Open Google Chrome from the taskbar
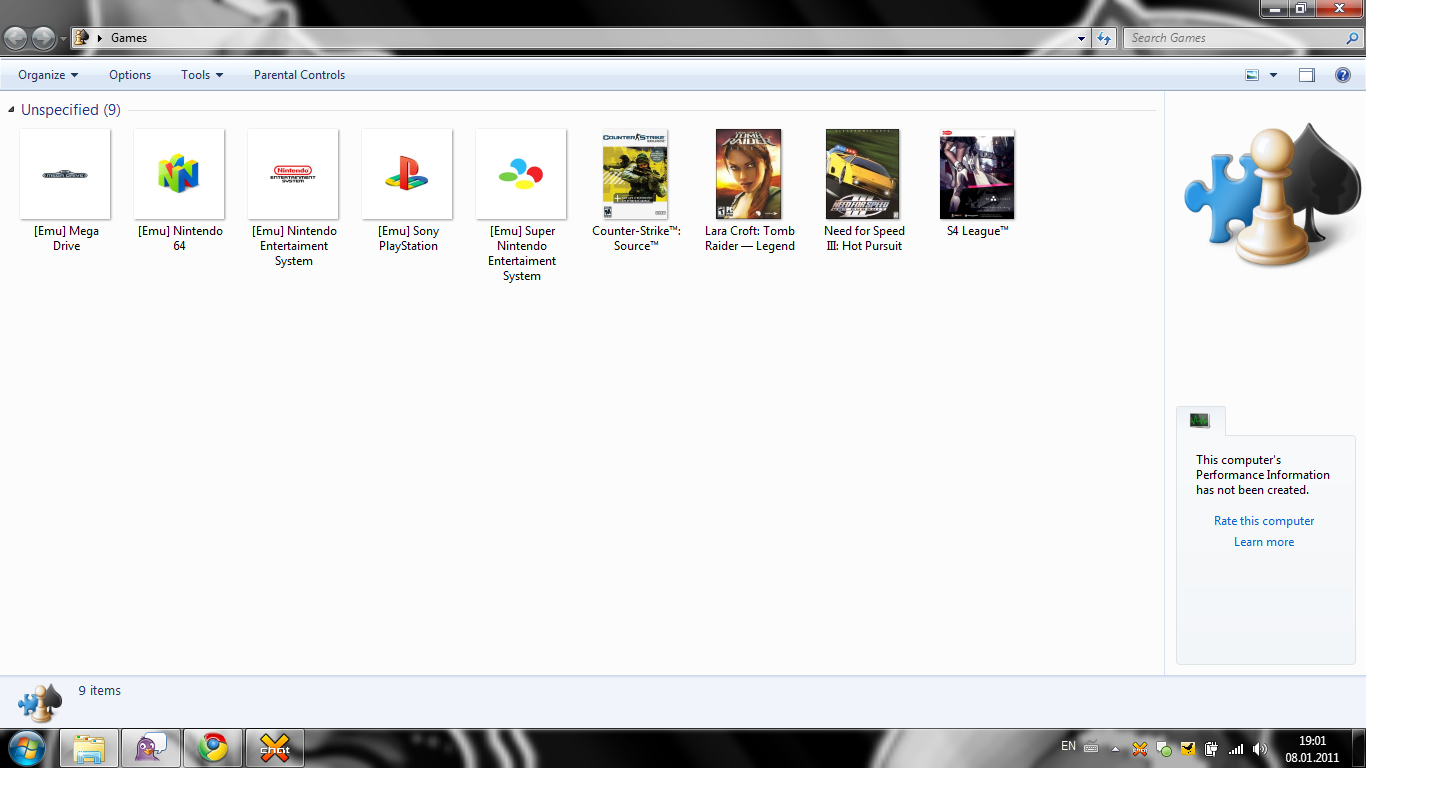 coord(212,748)
